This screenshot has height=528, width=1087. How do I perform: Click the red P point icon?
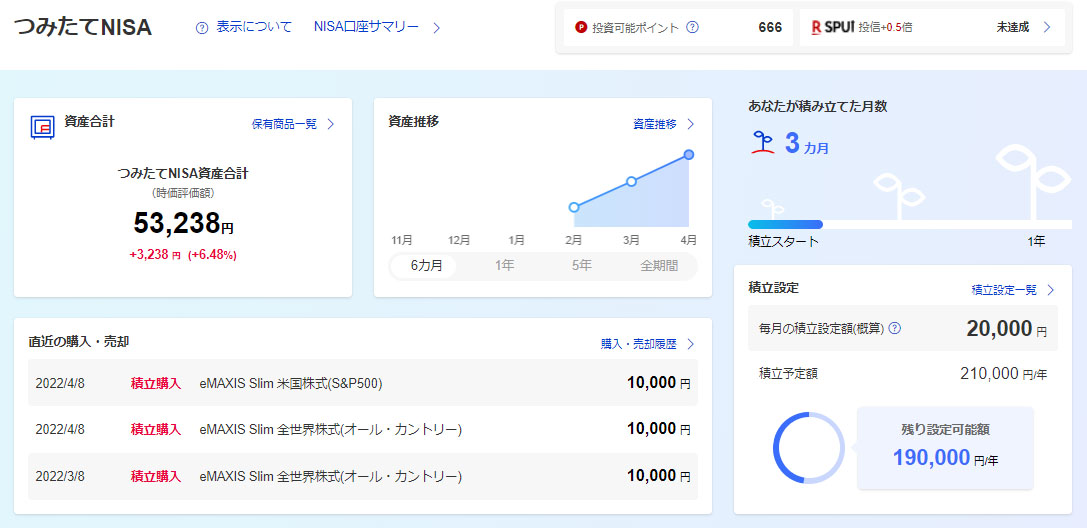point(581,28)
